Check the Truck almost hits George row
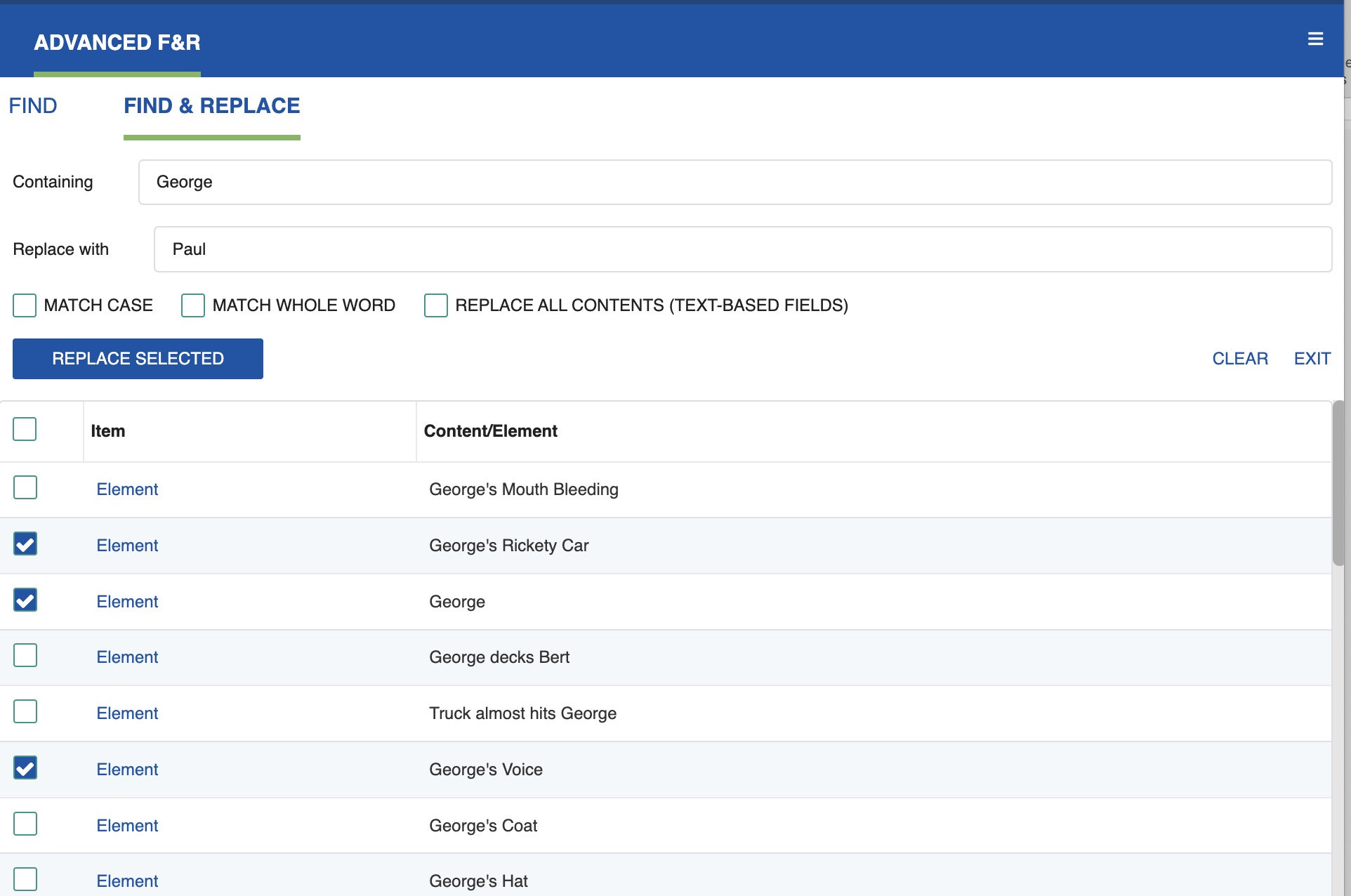Viewport: 1351px width, 896px height. coord(25,711)
